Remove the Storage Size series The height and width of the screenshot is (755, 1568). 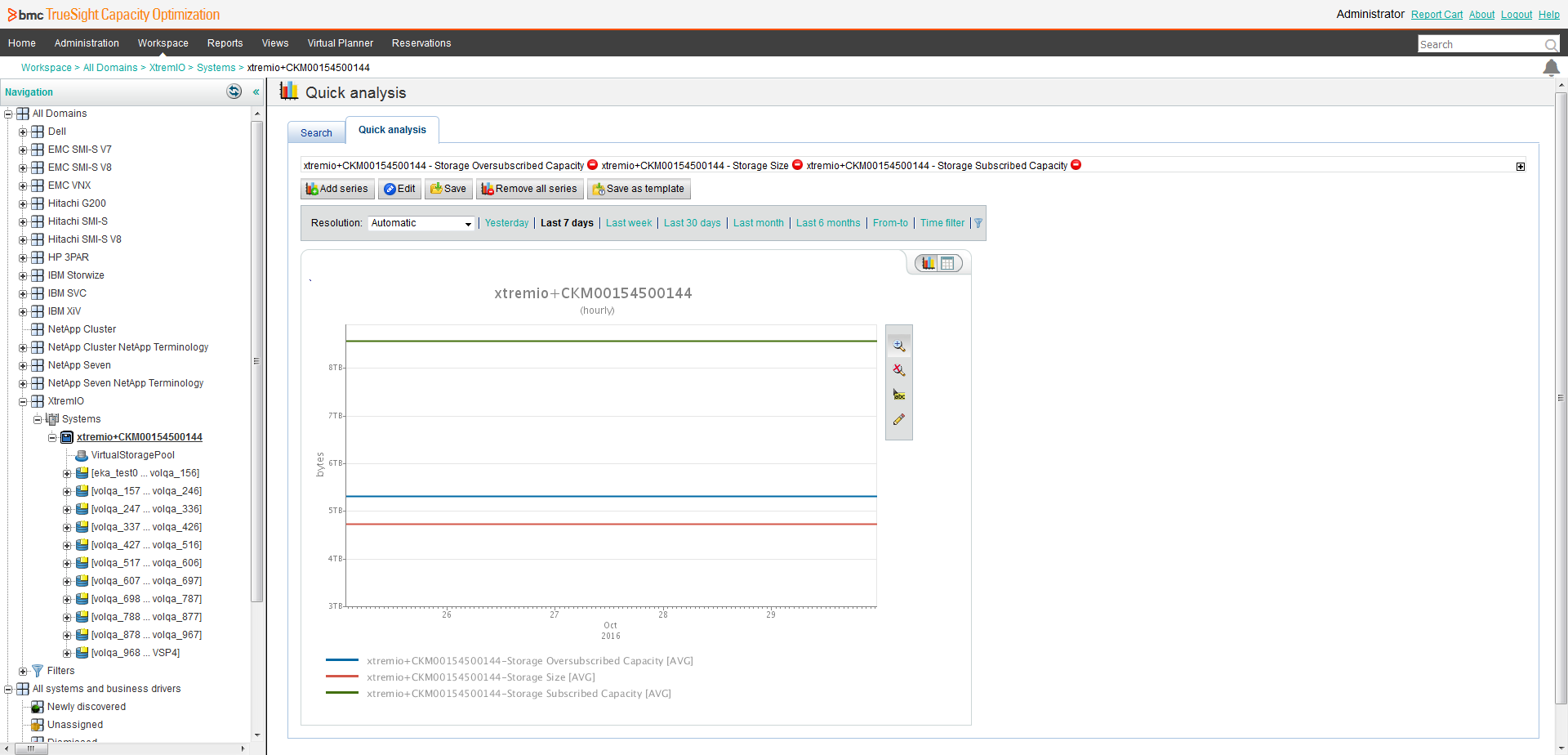pos(798,165)
